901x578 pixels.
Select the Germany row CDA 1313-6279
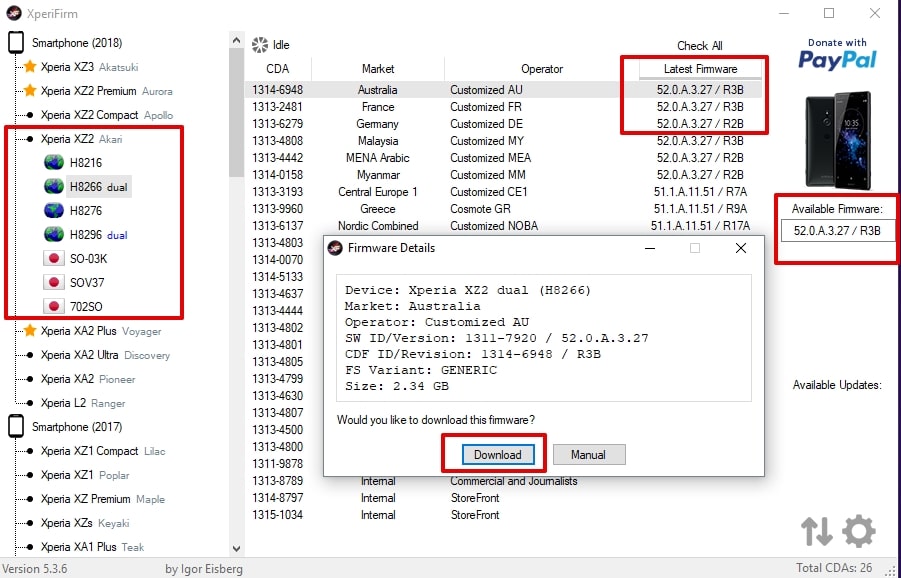tap(503, 124)
